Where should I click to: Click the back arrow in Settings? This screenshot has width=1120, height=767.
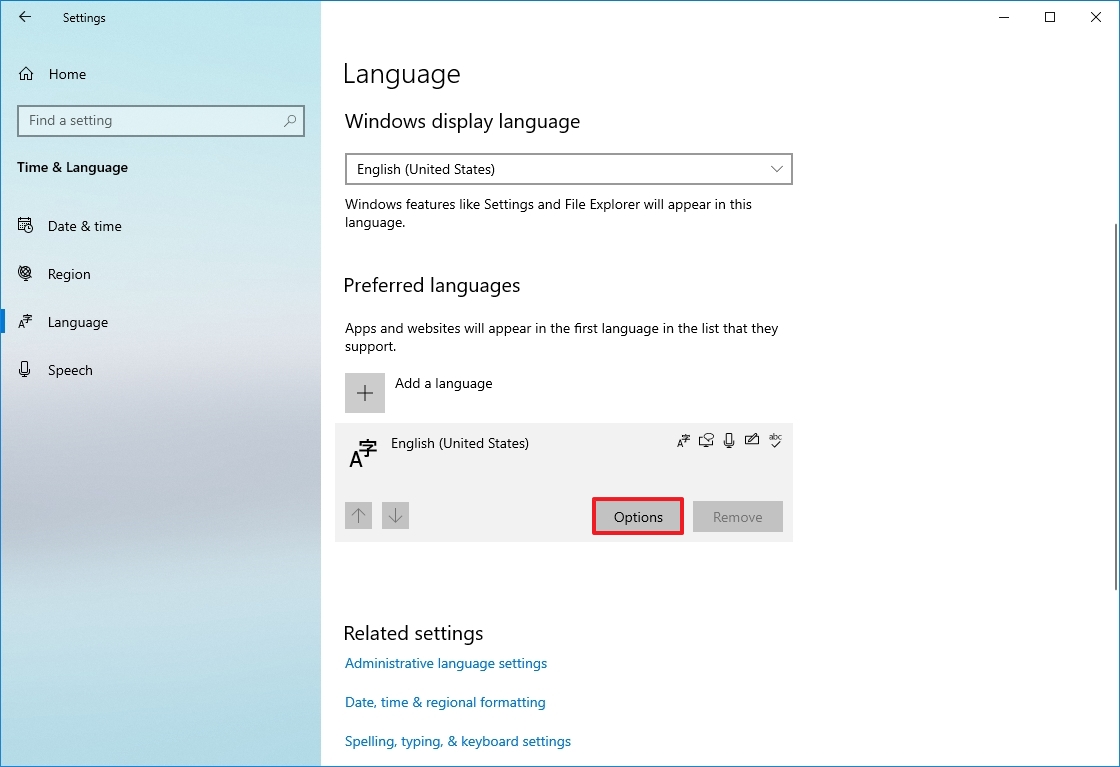pos(25,17)
